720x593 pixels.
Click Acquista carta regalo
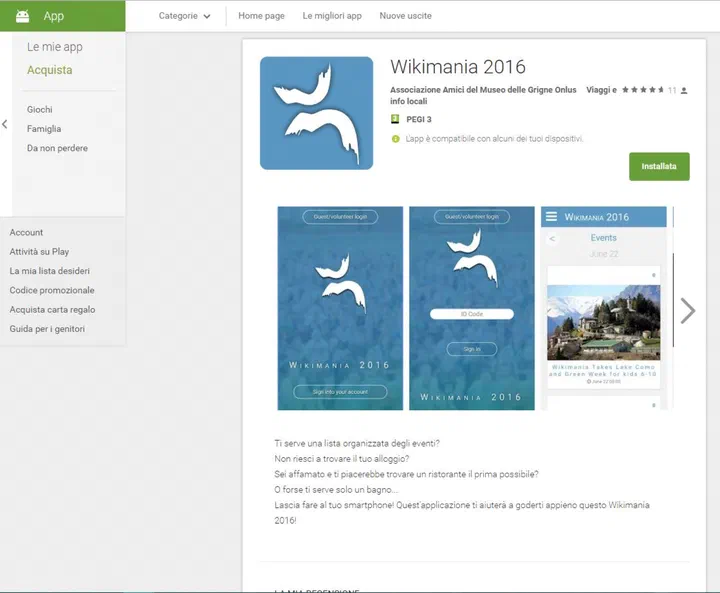(x=52, y=310)
